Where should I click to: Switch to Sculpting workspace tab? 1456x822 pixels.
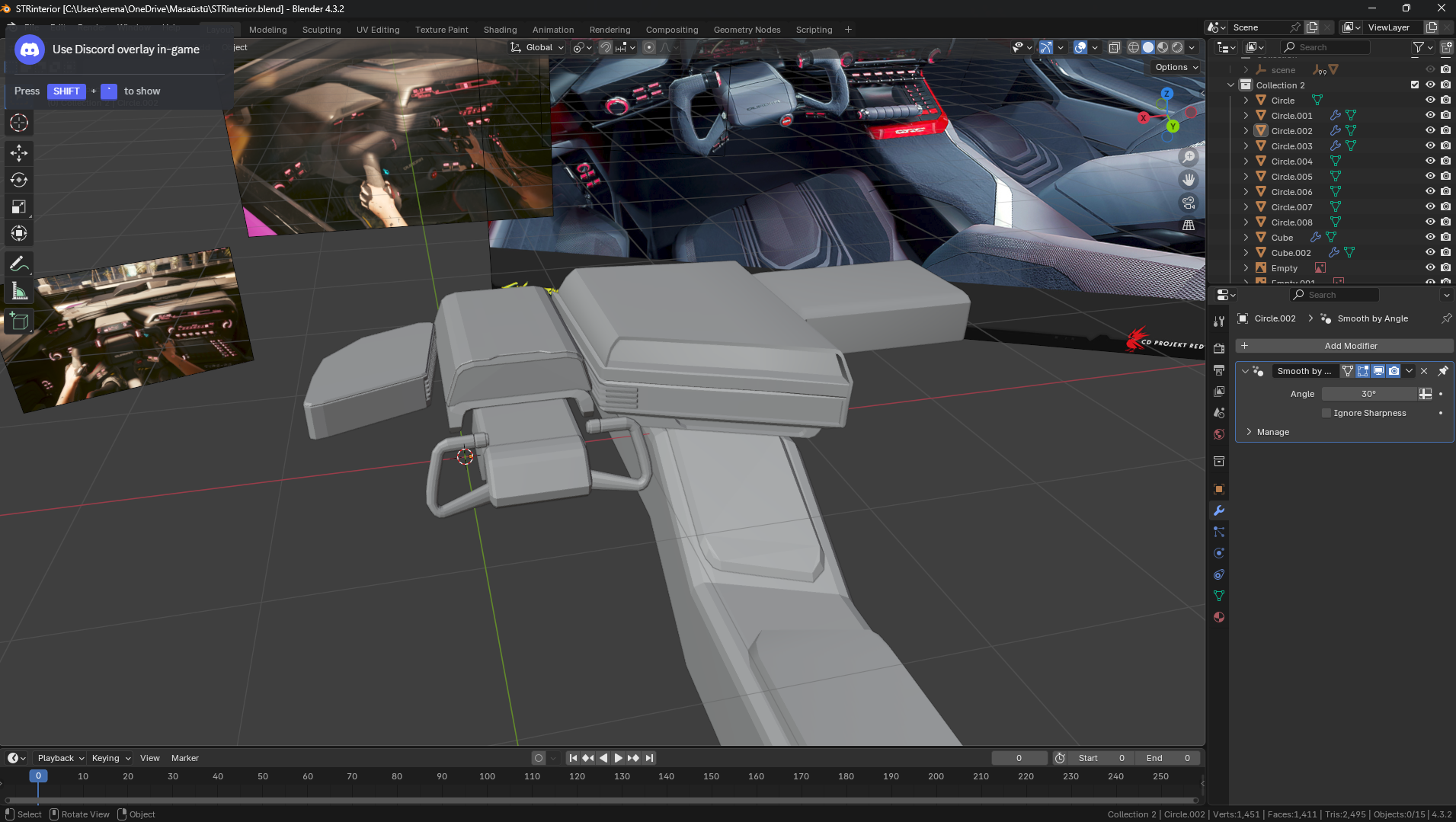tap(322, 30)
